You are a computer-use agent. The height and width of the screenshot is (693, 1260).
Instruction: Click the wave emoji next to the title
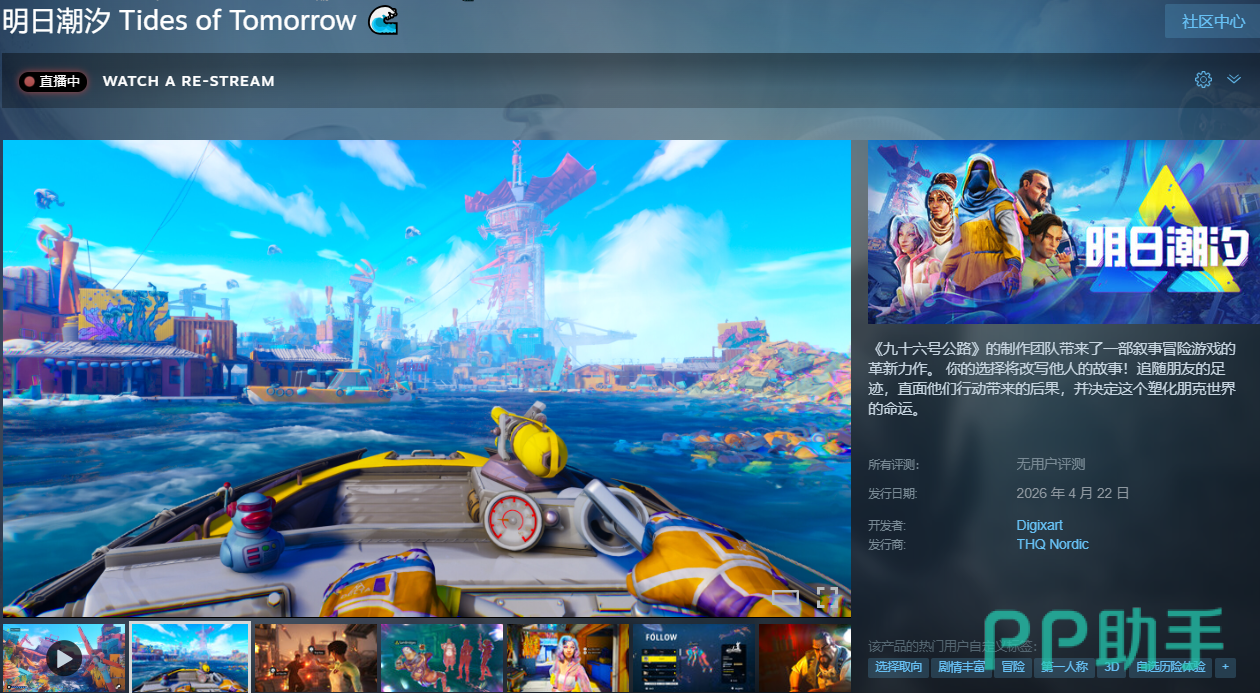point(383,20)
